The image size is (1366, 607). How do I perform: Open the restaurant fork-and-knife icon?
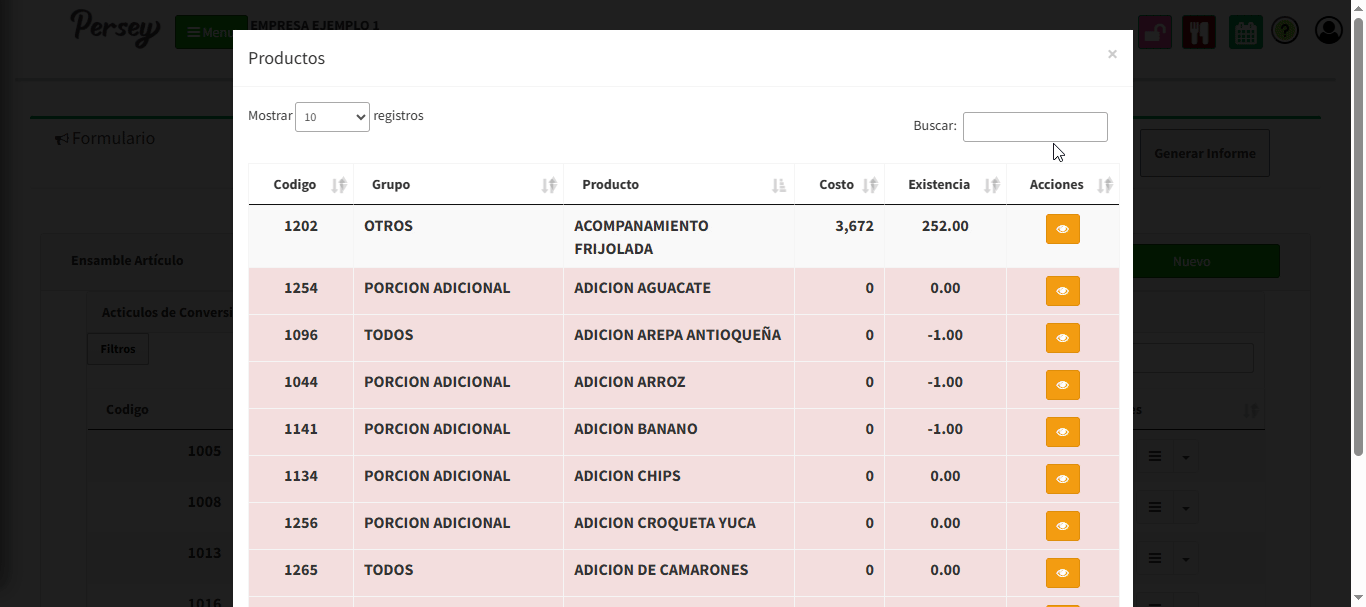1198,32
